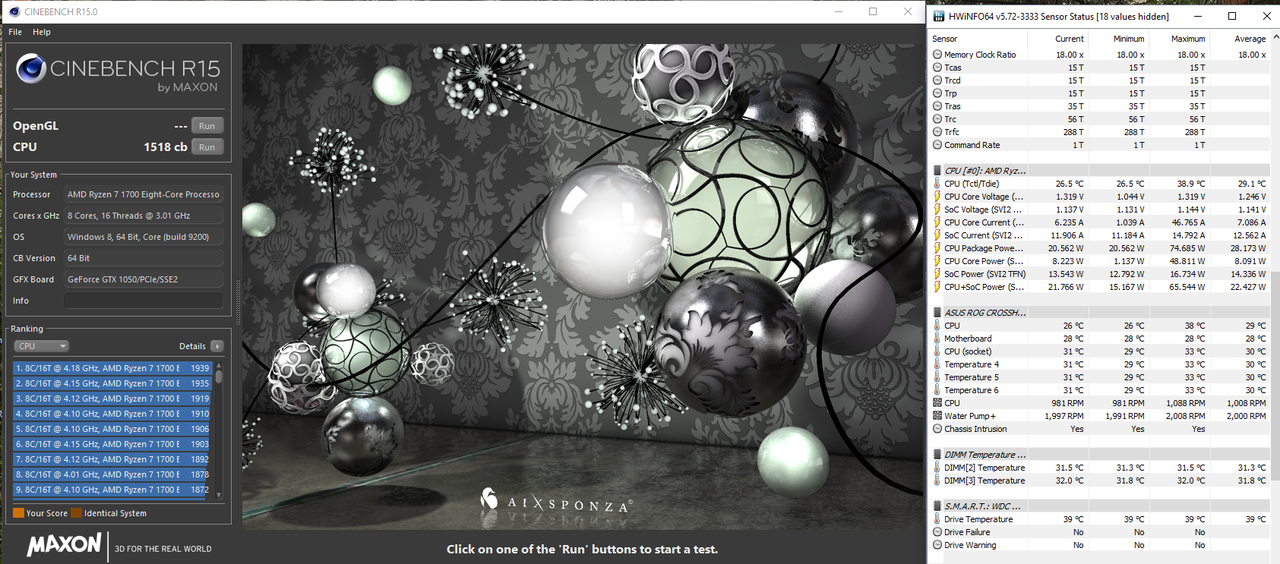Click the S.M.A.R.T. WDC group header icon
Screen dimensions: 1280x564
pos(937,506)
